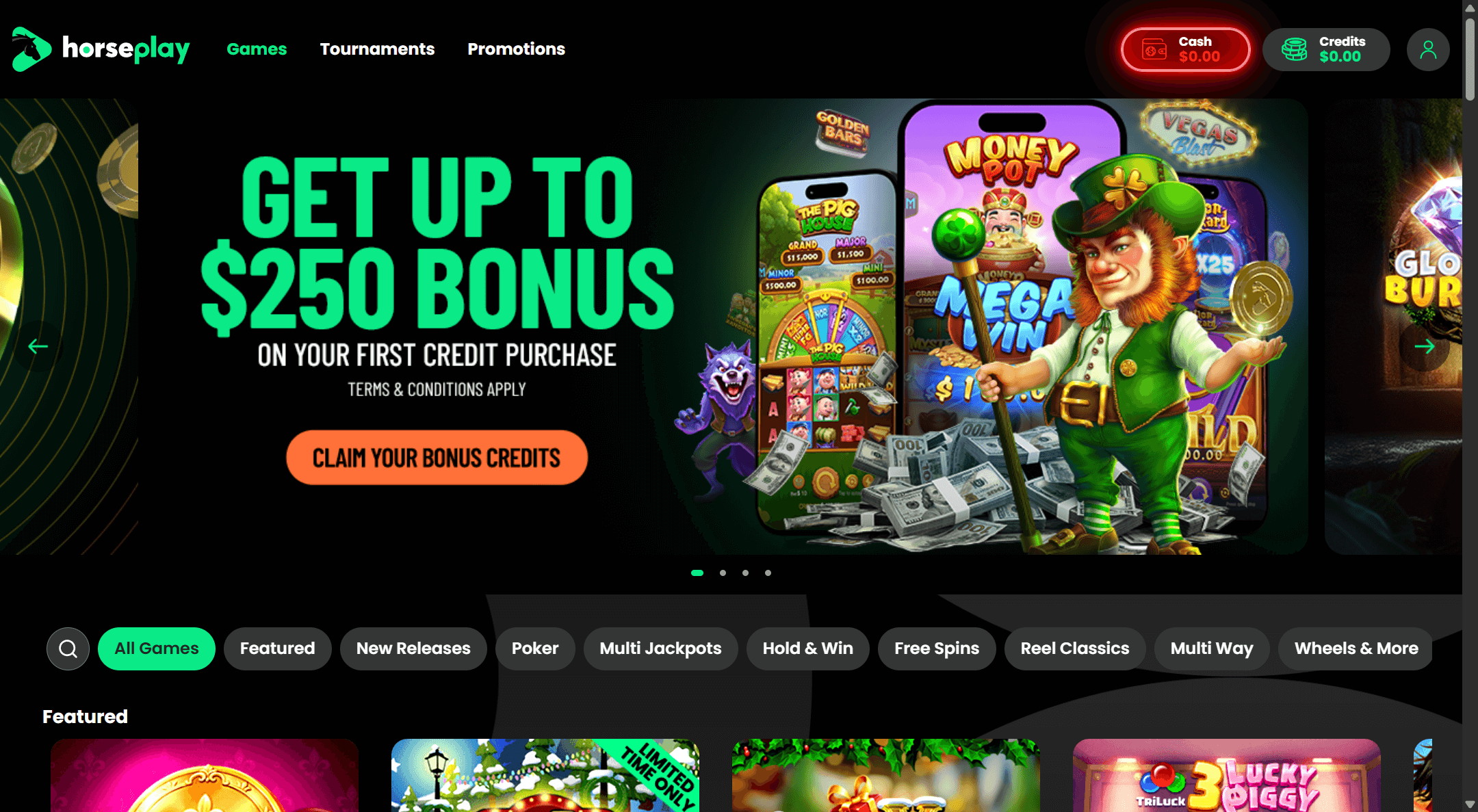Go to the Promotions page
The height and width of the screenshot is (812, 1478).
tap(516, 49)
